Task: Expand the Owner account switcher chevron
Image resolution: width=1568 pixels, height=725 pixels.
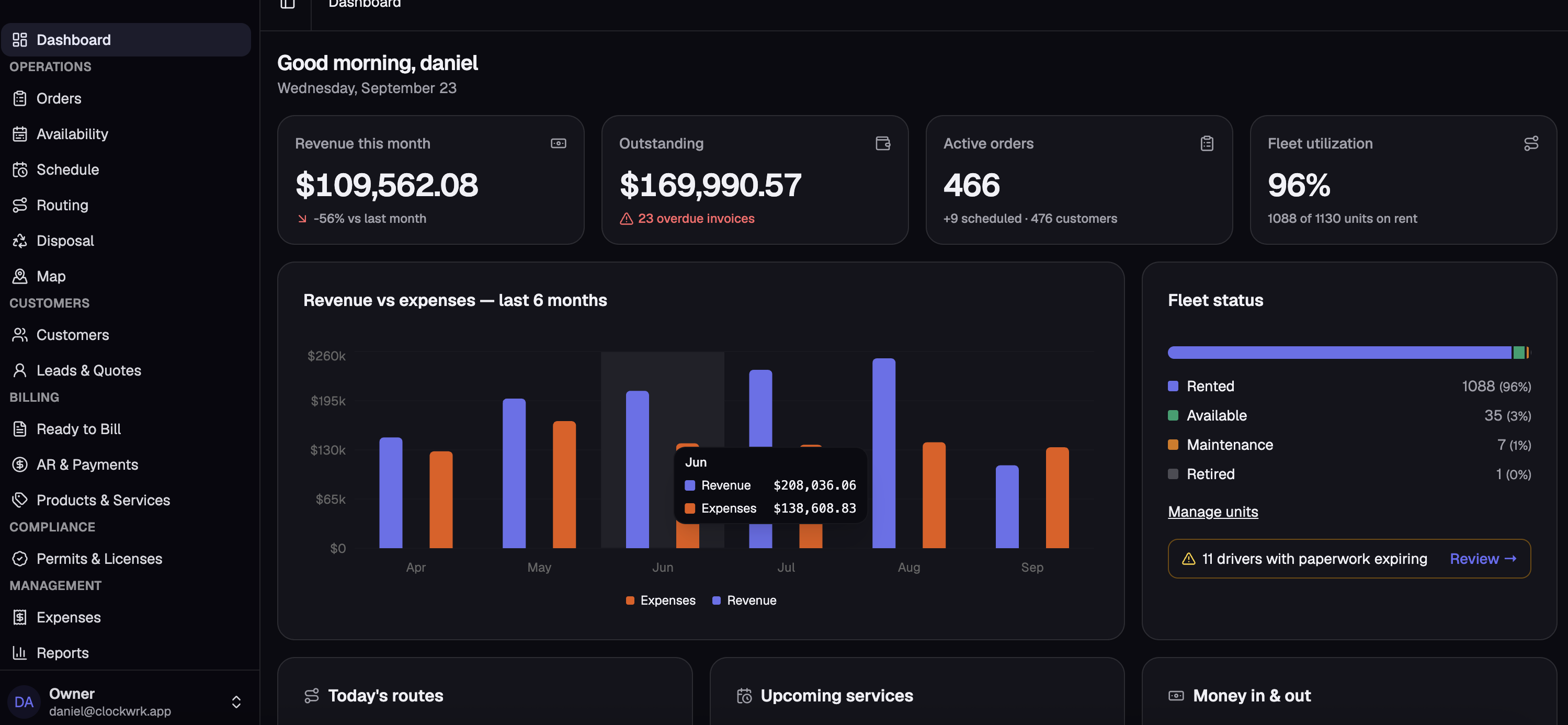Action: [x=236, y=702]
